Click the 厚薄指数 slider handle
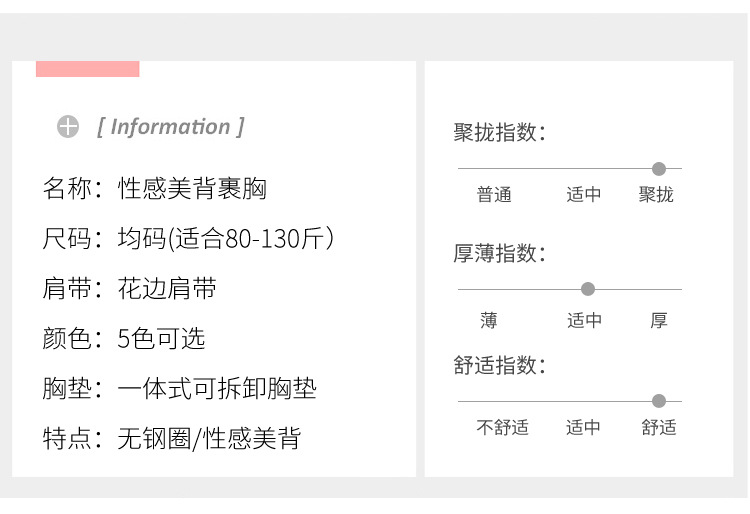 pyautogui.click(x=588, y=289)
